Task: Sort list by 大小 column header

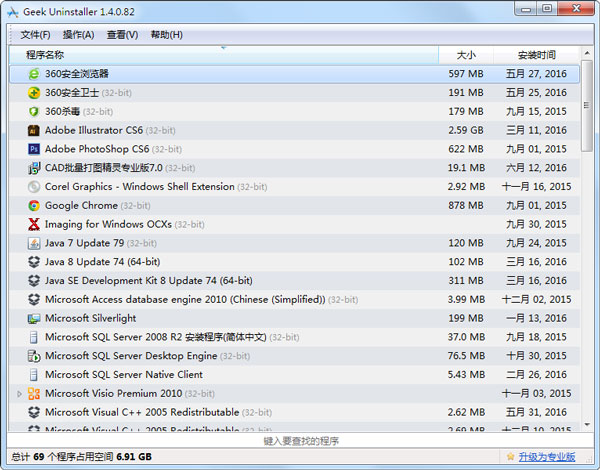Action: pos(466,55)
